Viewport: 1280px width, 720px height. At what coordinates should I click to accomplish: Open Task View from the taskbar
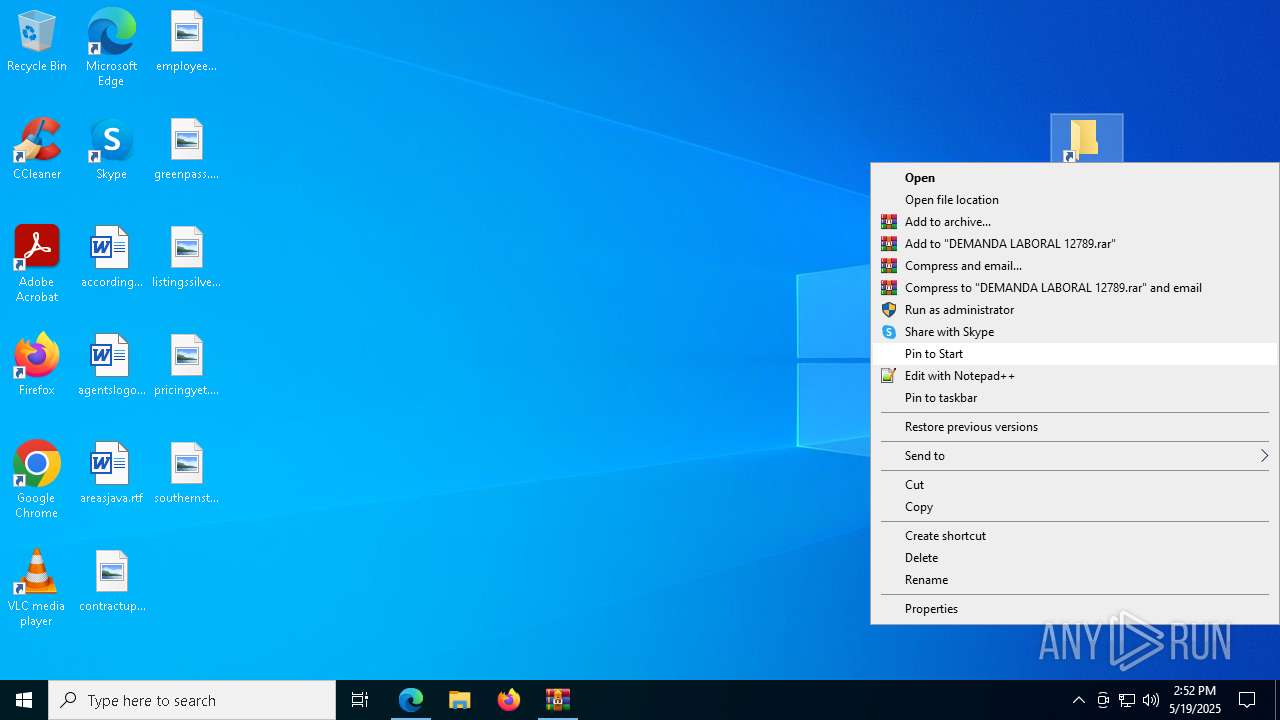click(360, 700)
